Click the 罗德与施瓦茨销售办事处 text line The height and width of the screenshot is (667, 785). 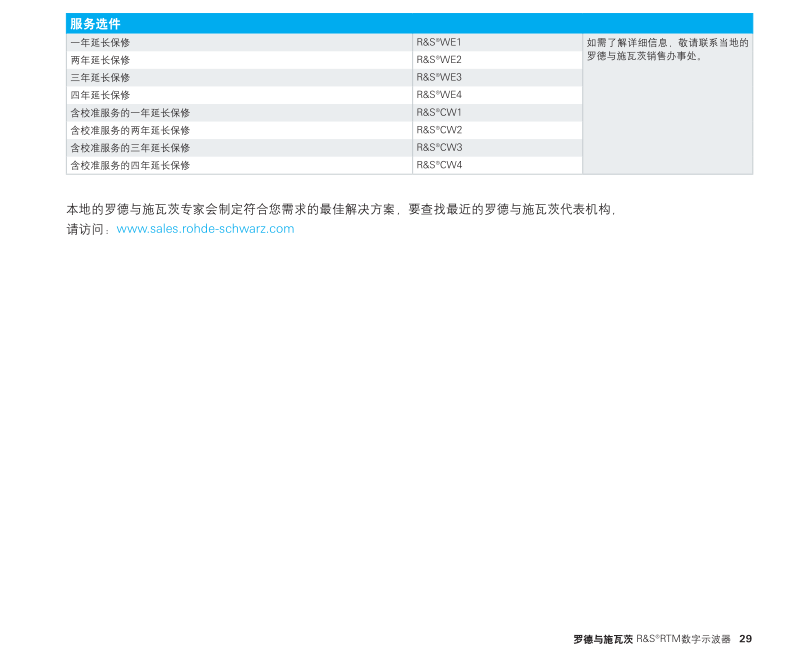click(x=644, y=56)
